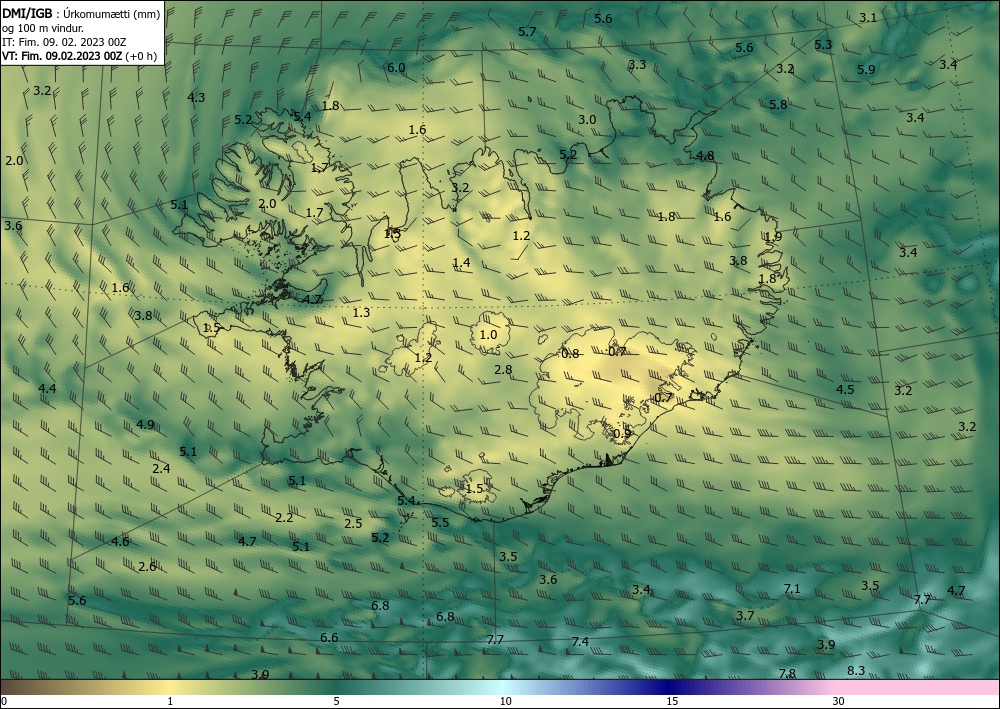Click the map value 5.7
This screenshot has width=1000, height=709.
(x=527, y=31)
